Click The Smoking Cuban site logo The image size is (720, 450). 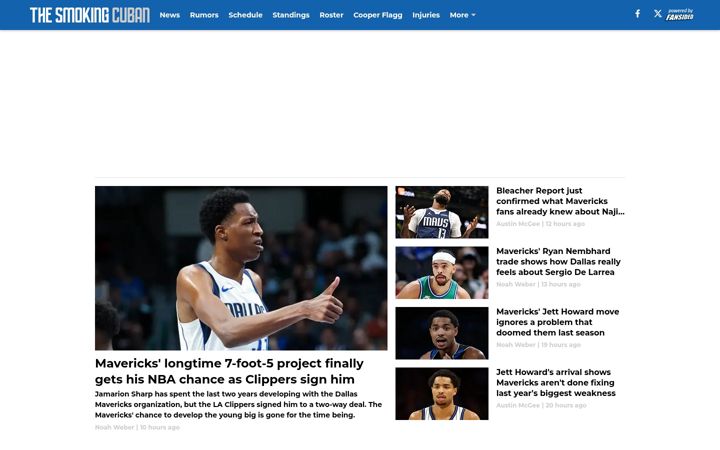[90, 15]
